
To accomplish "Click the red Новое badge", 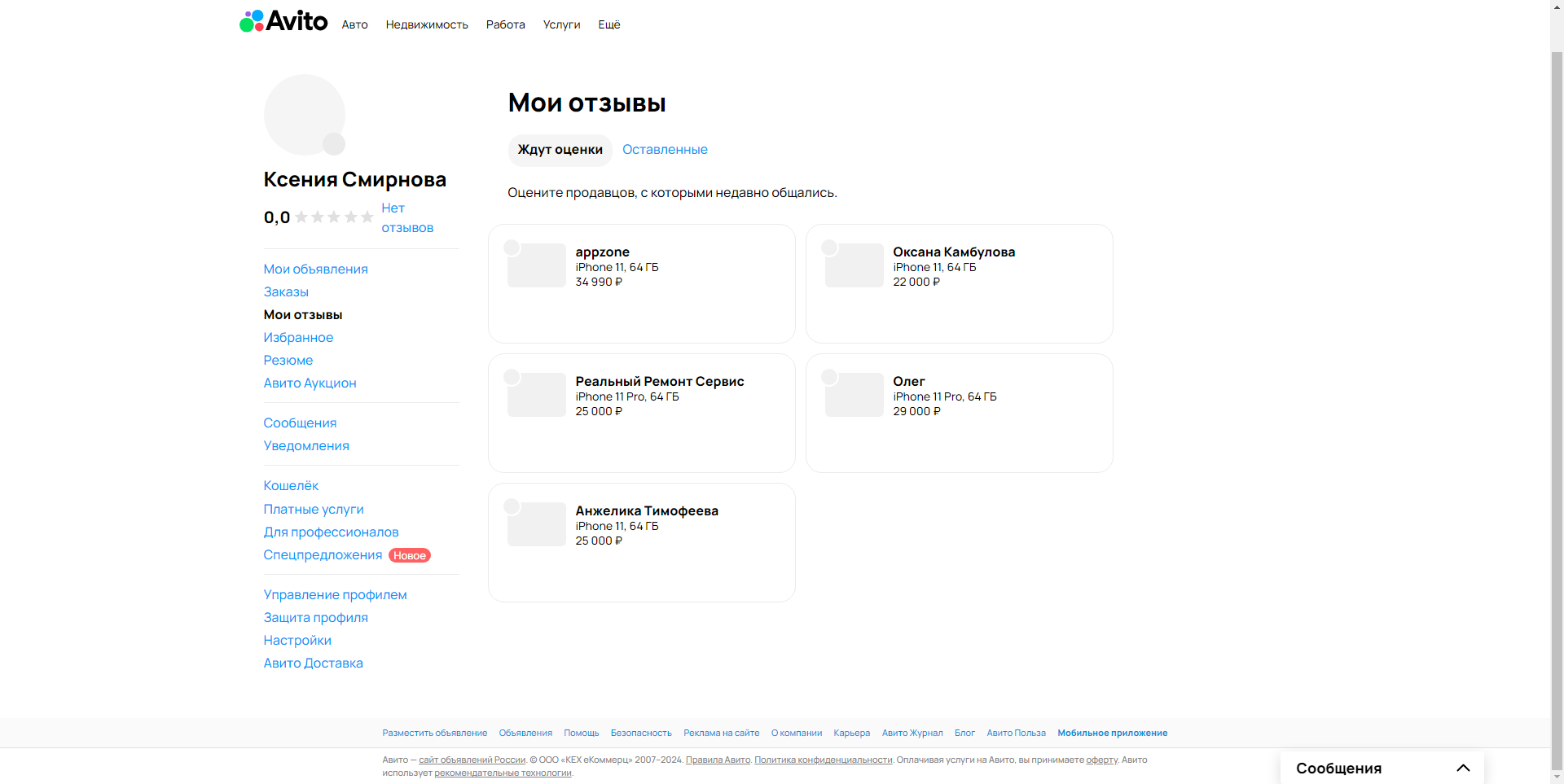I will pyautogui.click(x=410, y=555).
